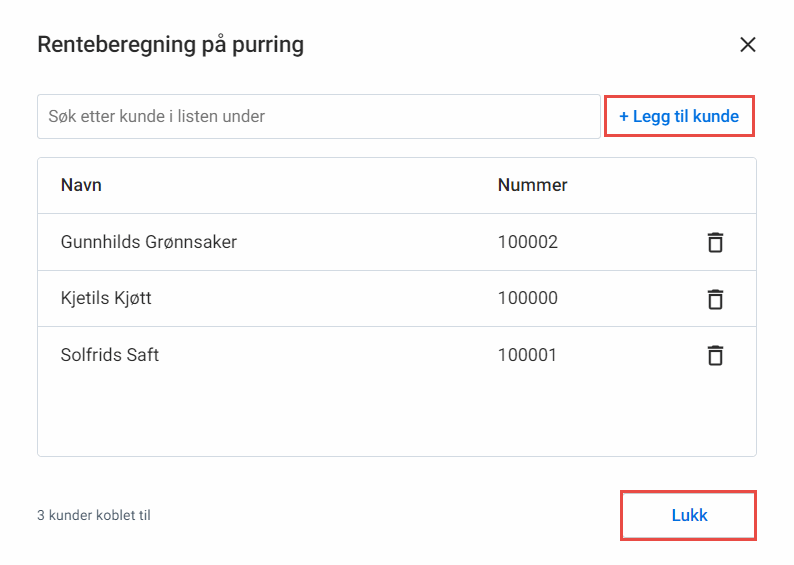Focus the Søk etter kunde search field
The width and height of the screenshot is (794, 565).
pos(319,116)
